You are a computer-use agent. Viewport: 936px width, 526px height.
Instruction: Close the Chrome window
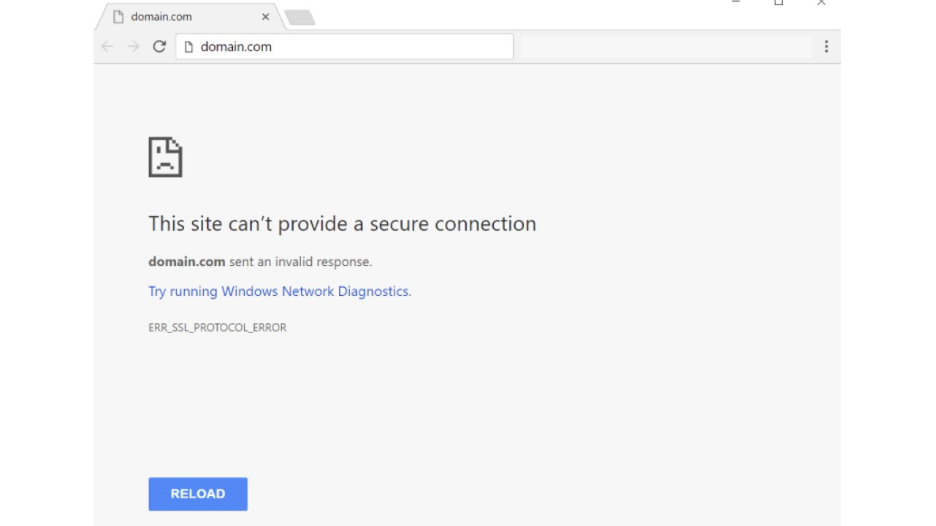coord(822,3)
